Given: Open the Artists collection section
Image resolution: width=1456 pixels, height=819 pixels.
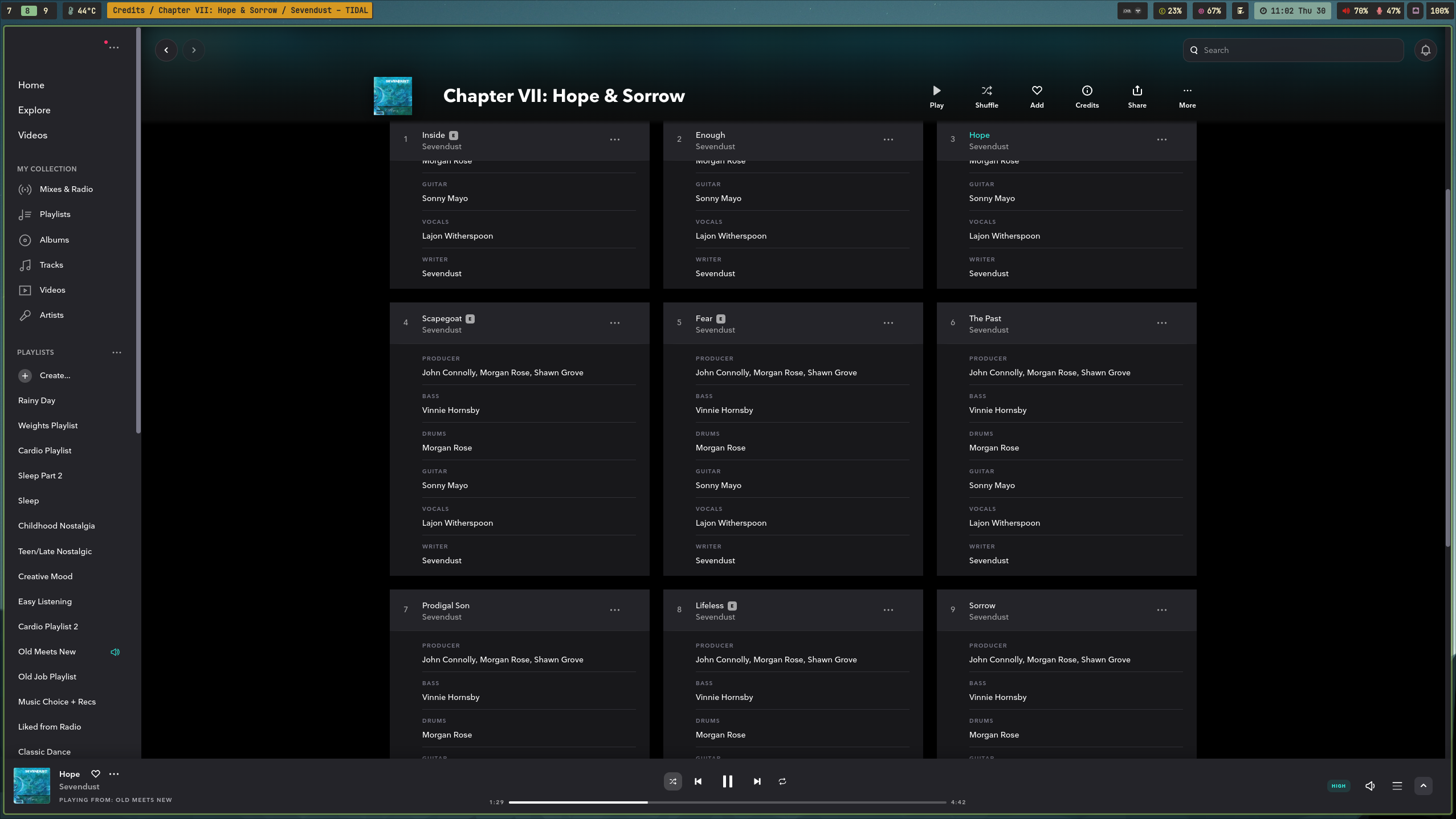Looking at the screenshot, I should coord(51,314).
